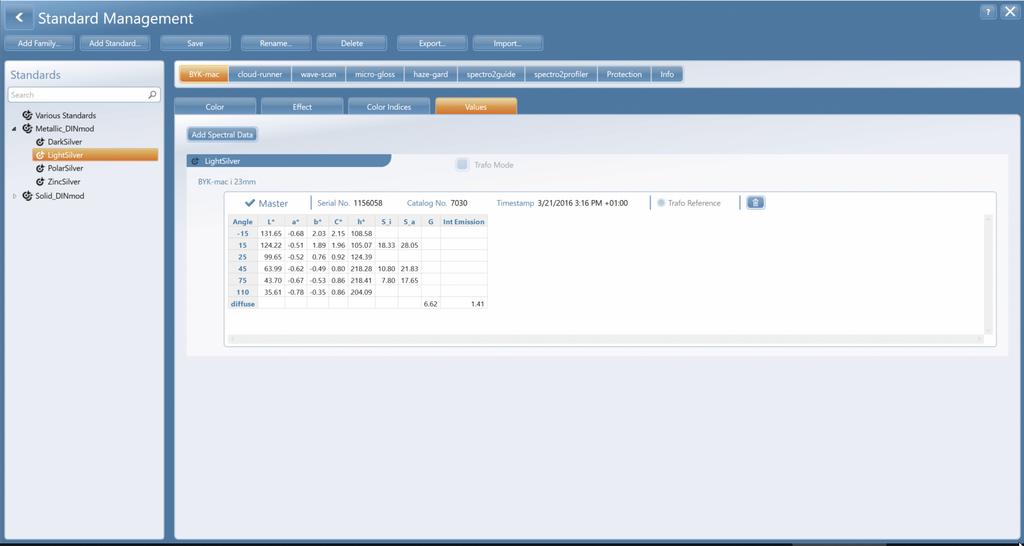Click the Various Standards family icon
1024x546 pixels.
click(x=27, y=116)
